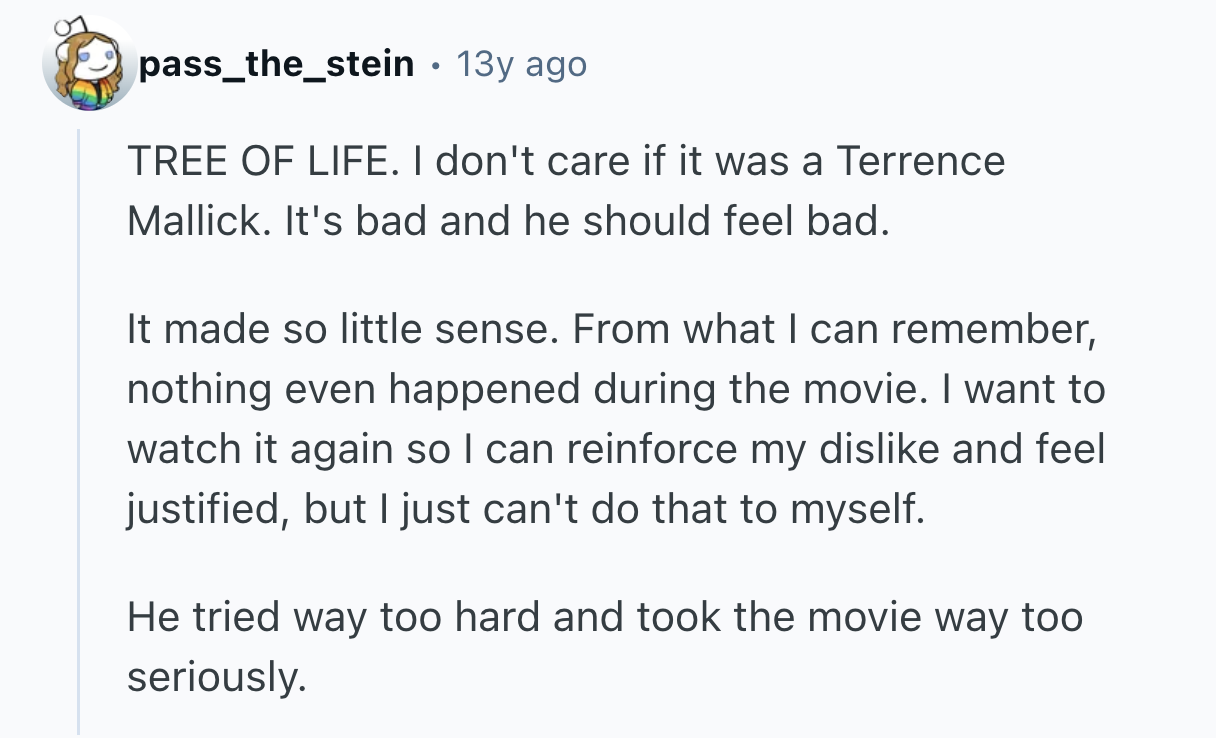This screenshot has height=738, width=1216.
Task: Click the "13y ago" comment timestamp
Action: pyautogui.click(x=521, y=65)
